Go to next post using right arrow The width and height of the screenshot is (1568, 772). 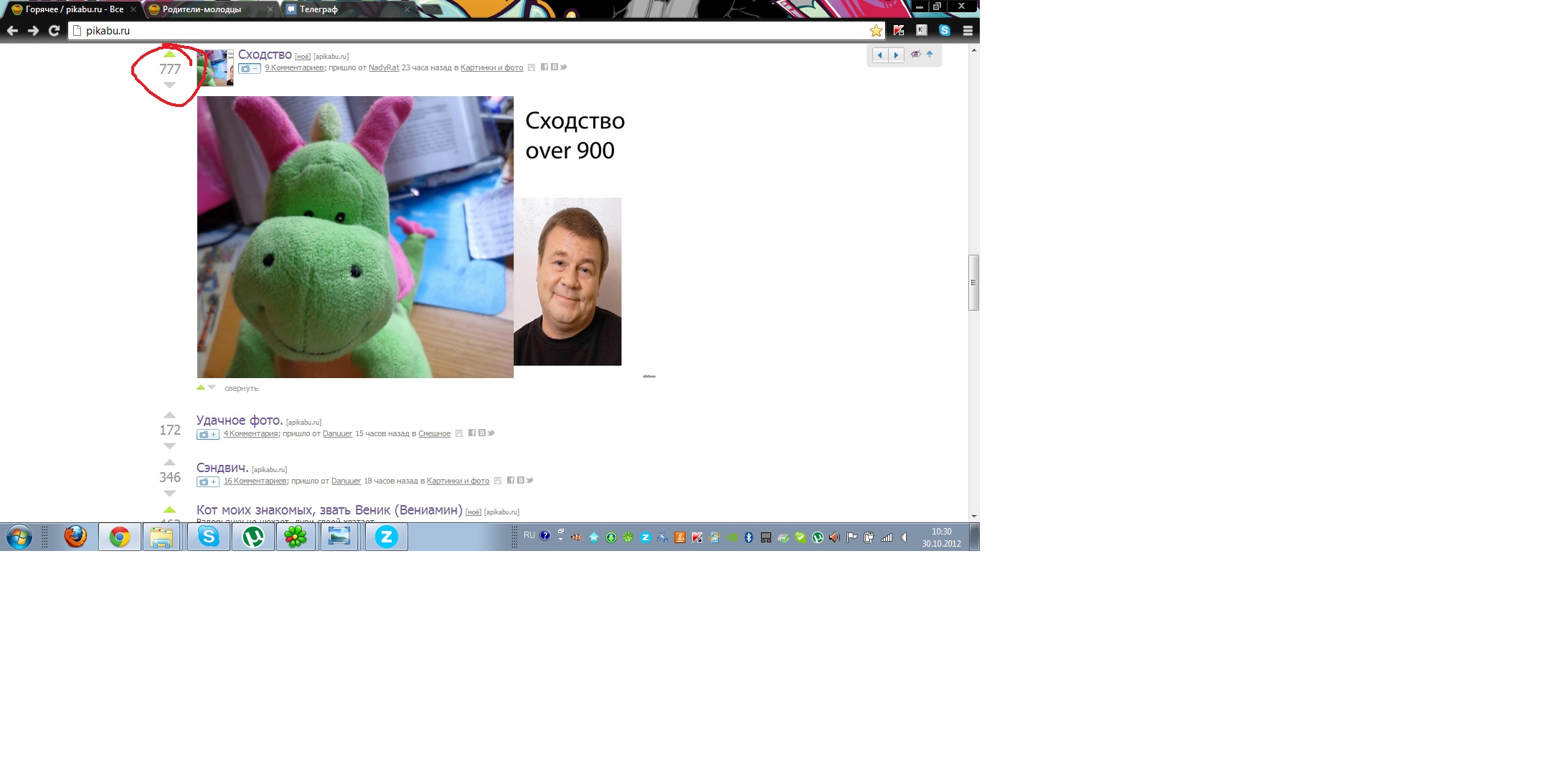click(x=896, y=55)
